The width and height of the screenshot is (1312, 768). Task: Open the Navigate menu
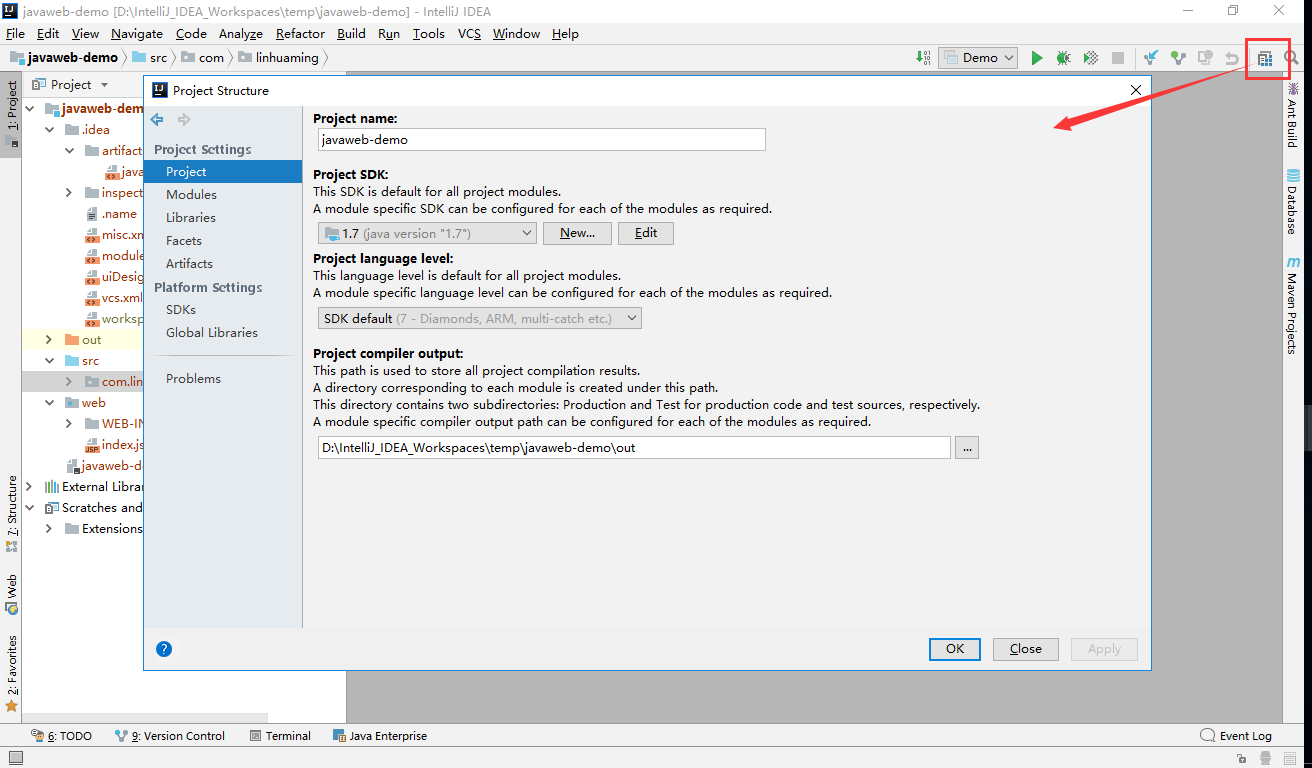[x=136, y=34]
